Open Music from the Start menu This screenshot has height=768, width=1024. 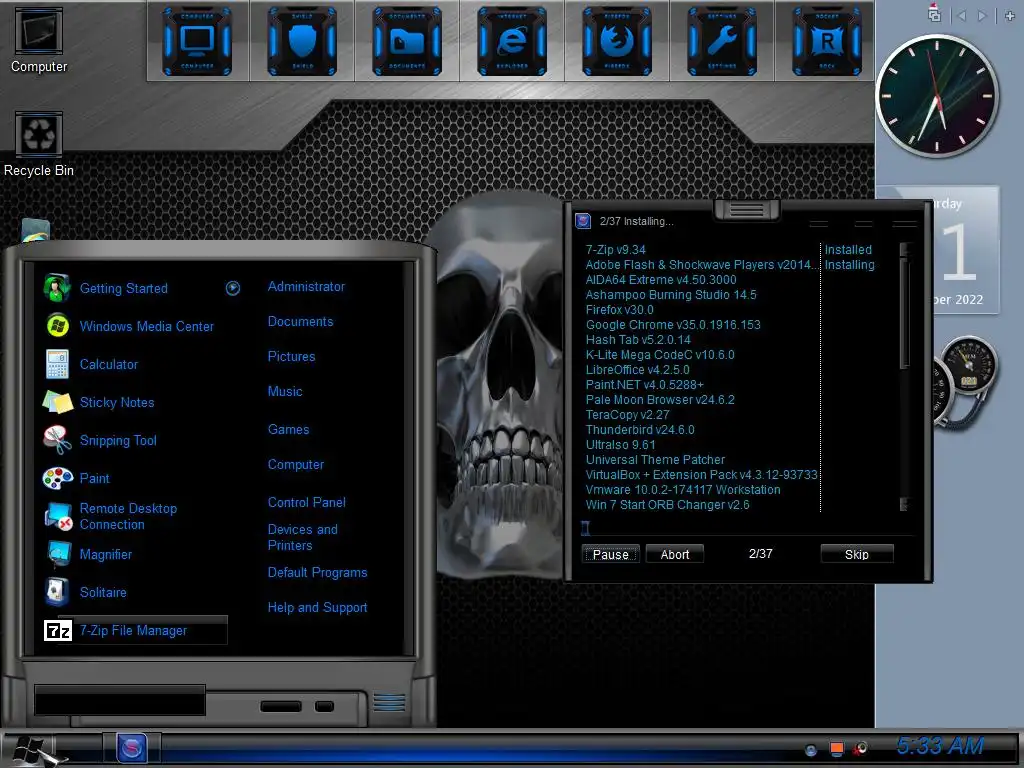[285, 391]
